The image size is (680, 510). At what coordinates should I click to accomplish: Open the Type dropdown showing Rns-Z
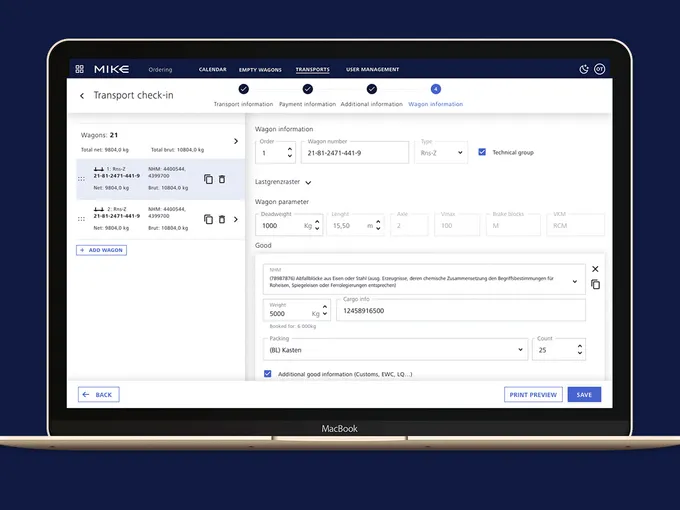[x=441, y=152]
